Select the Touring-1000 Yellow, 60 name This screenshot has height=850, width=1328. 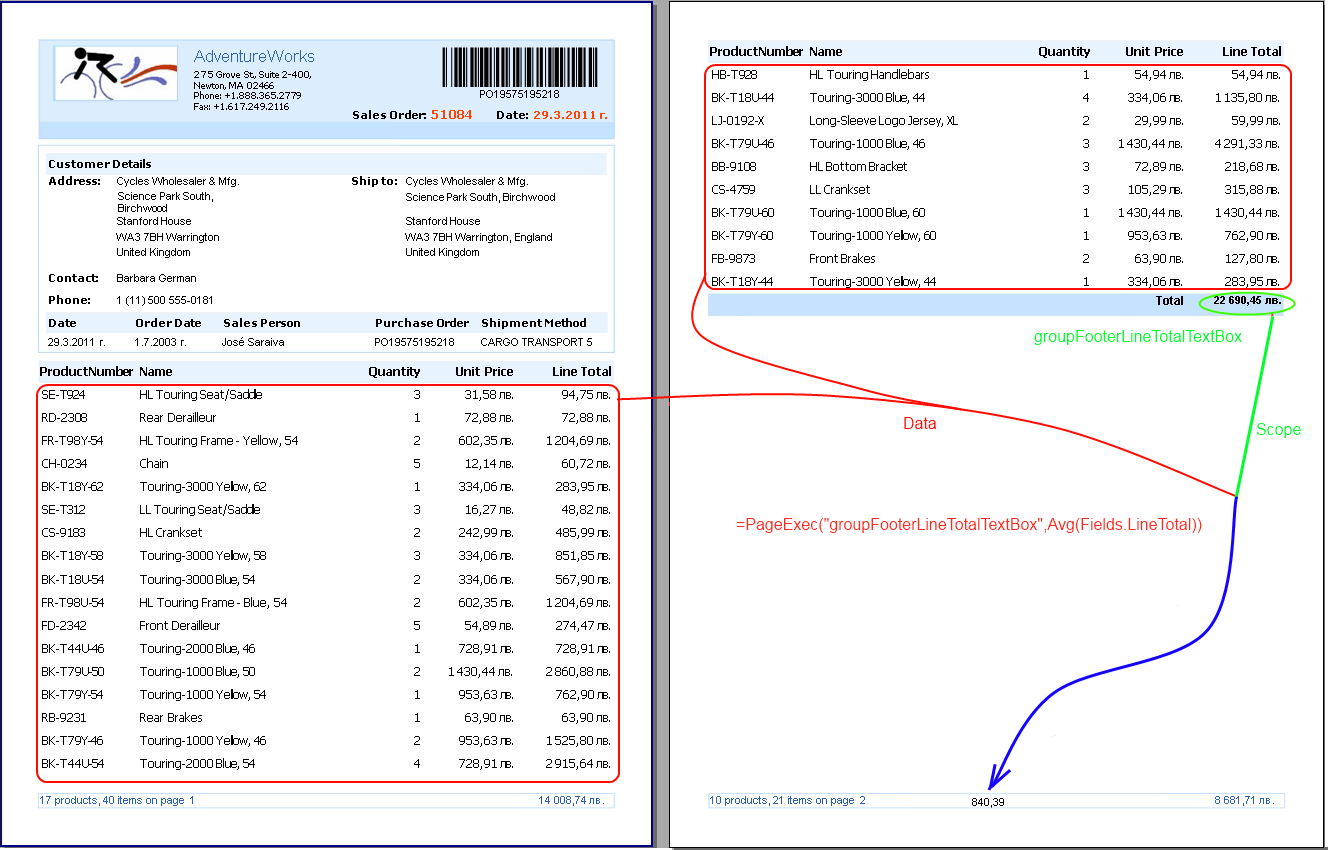click(x=873, y=236)
